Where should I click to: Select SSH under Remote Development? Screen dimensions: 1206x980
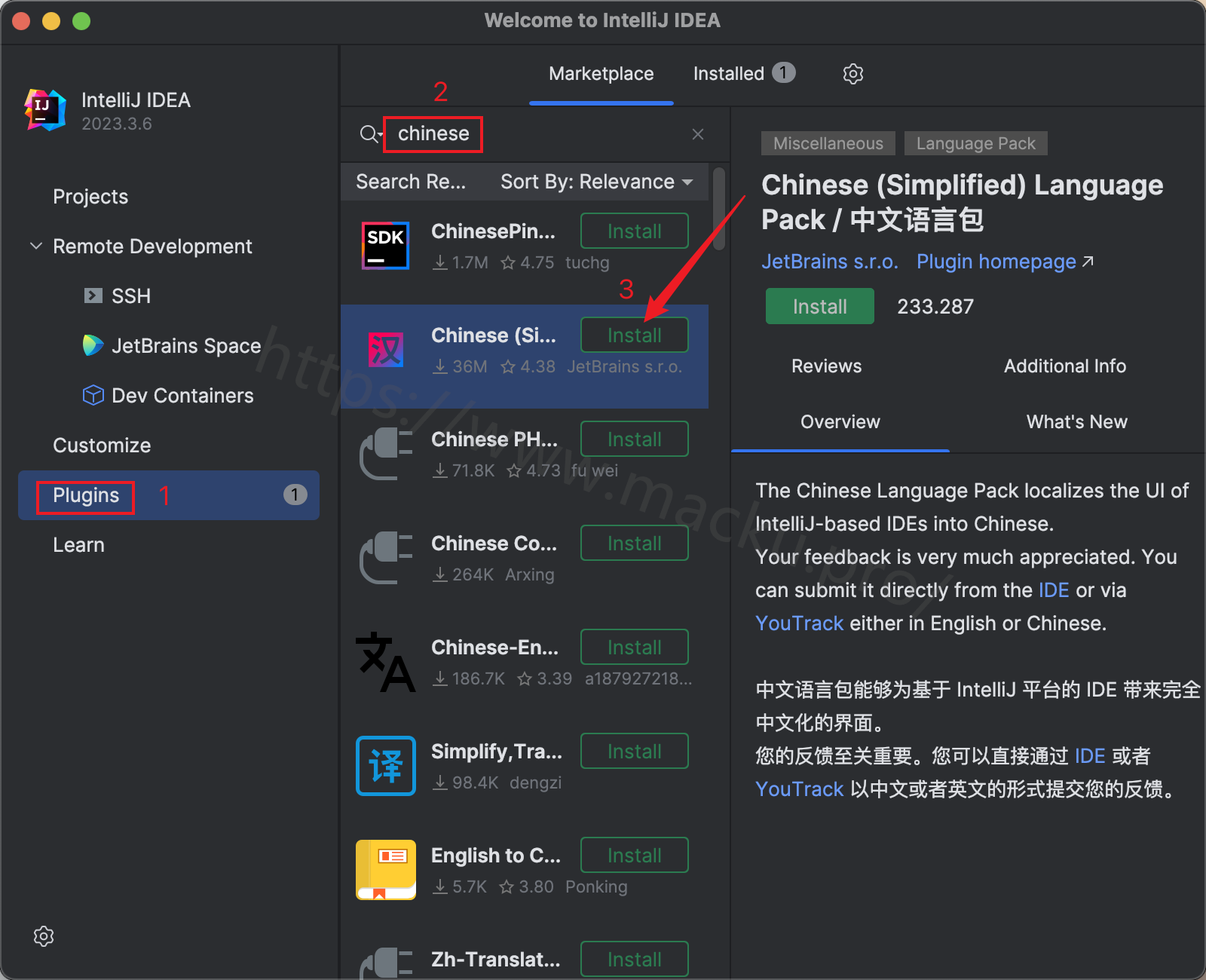point(131,296)
